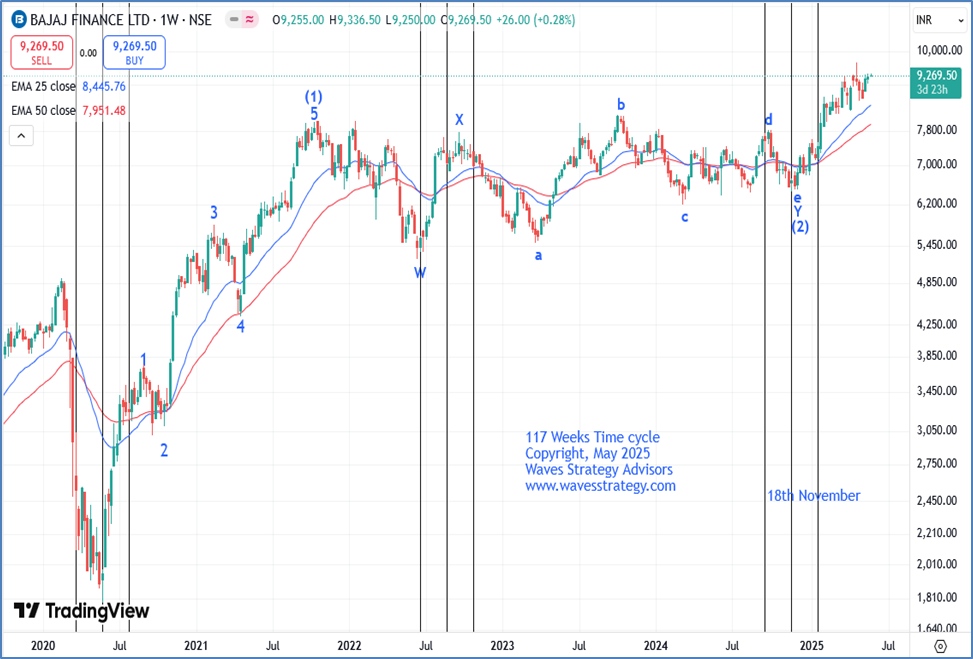This screenshot has width=973, height=659.
Task: Select the '(2)' wave label
Action: tap(800, 227)
